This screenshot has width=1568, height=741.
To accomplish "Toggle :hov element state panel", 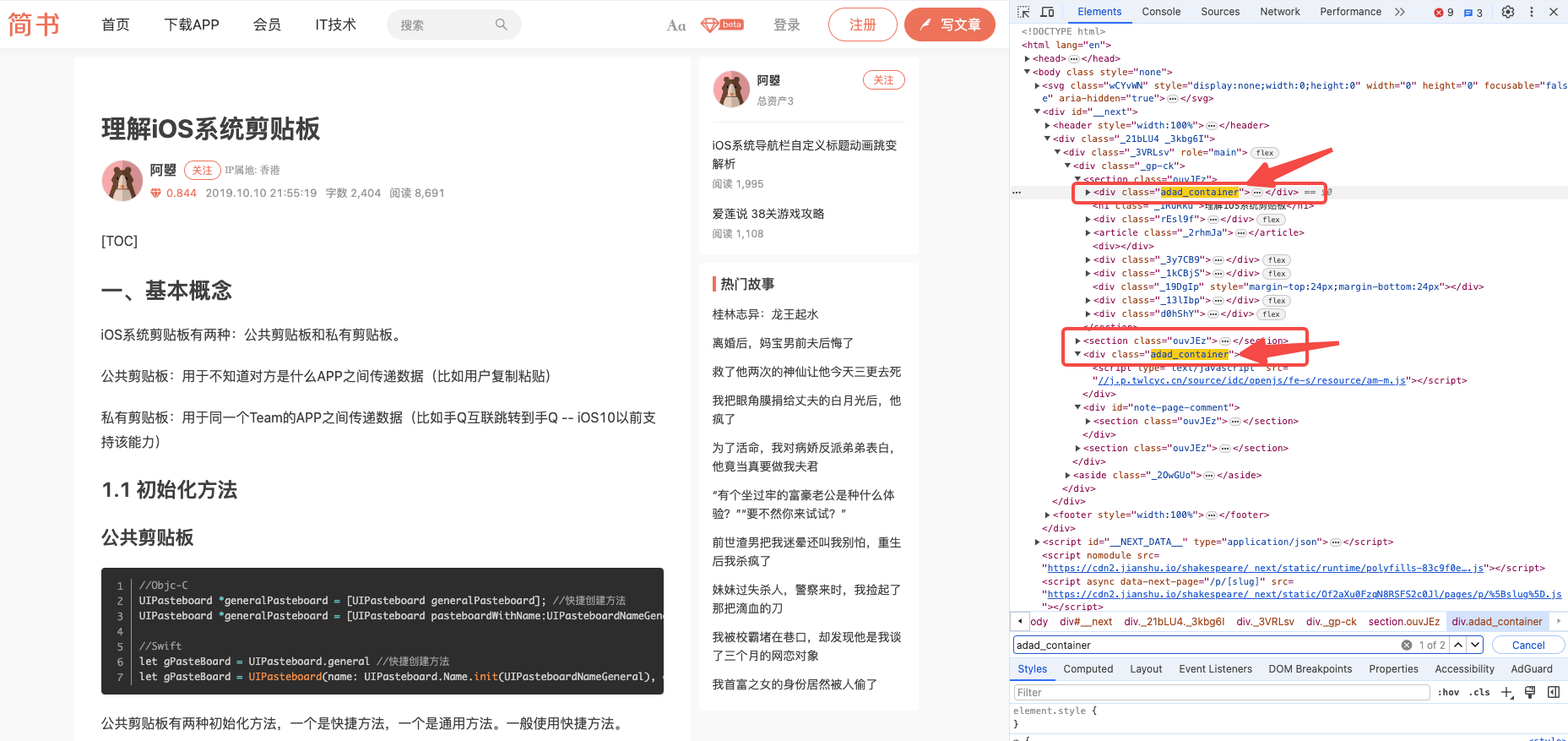I will pos(1449,692).
